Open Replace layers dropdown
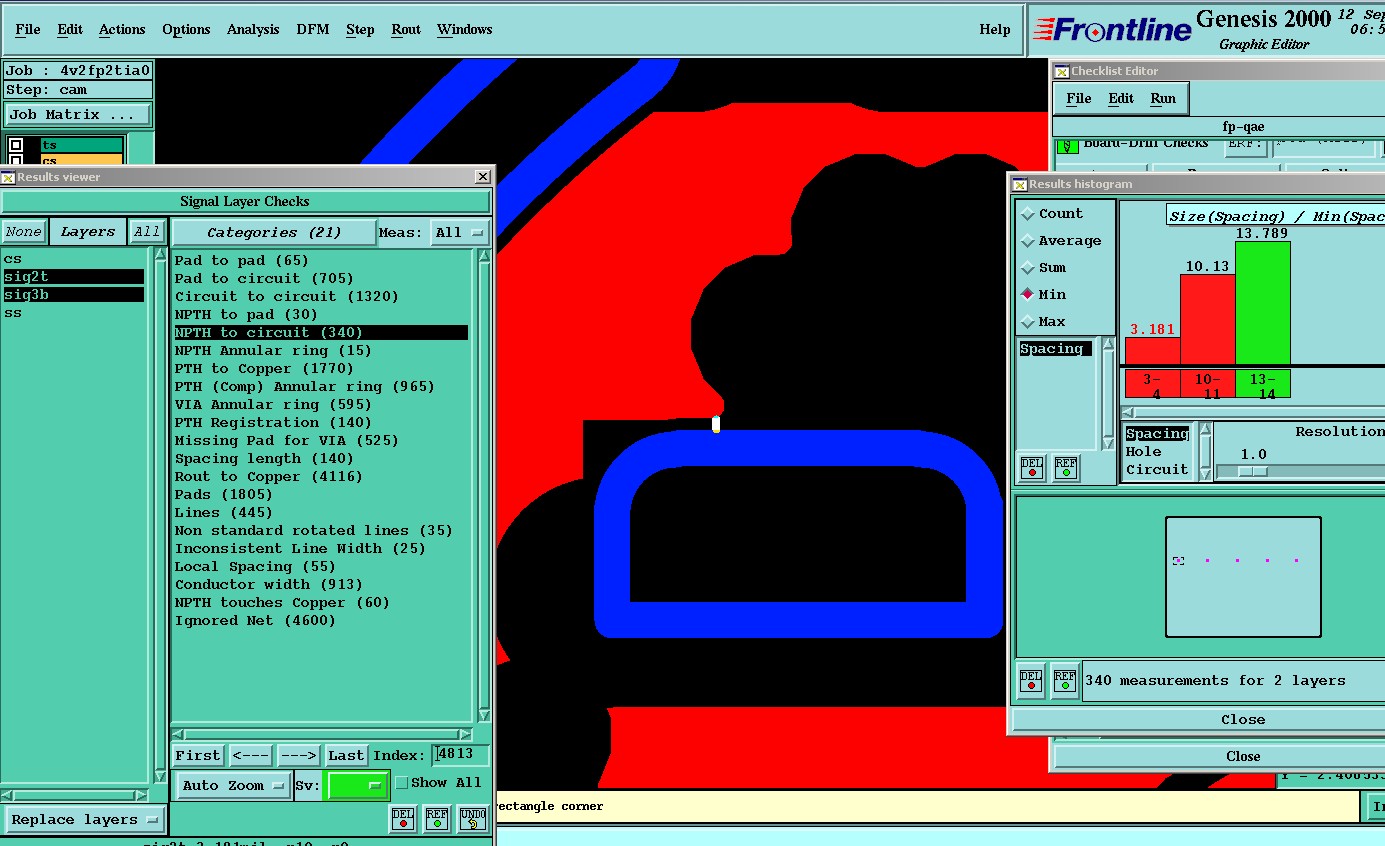The width and height of the screenshot is (1385, 846). pyautogui.click(x=84, y=820)
